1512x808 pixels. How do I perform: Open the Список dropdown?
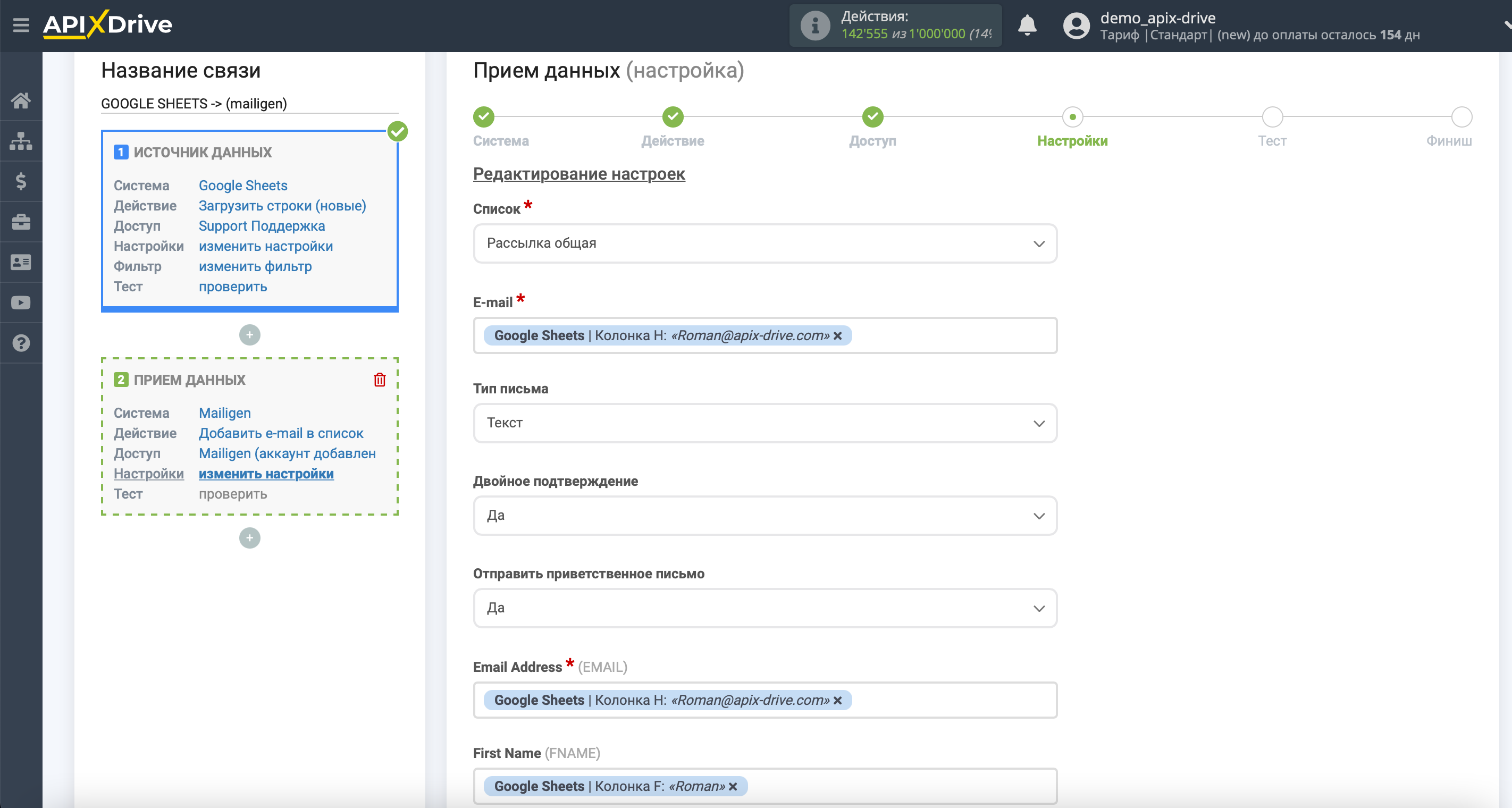765,243
